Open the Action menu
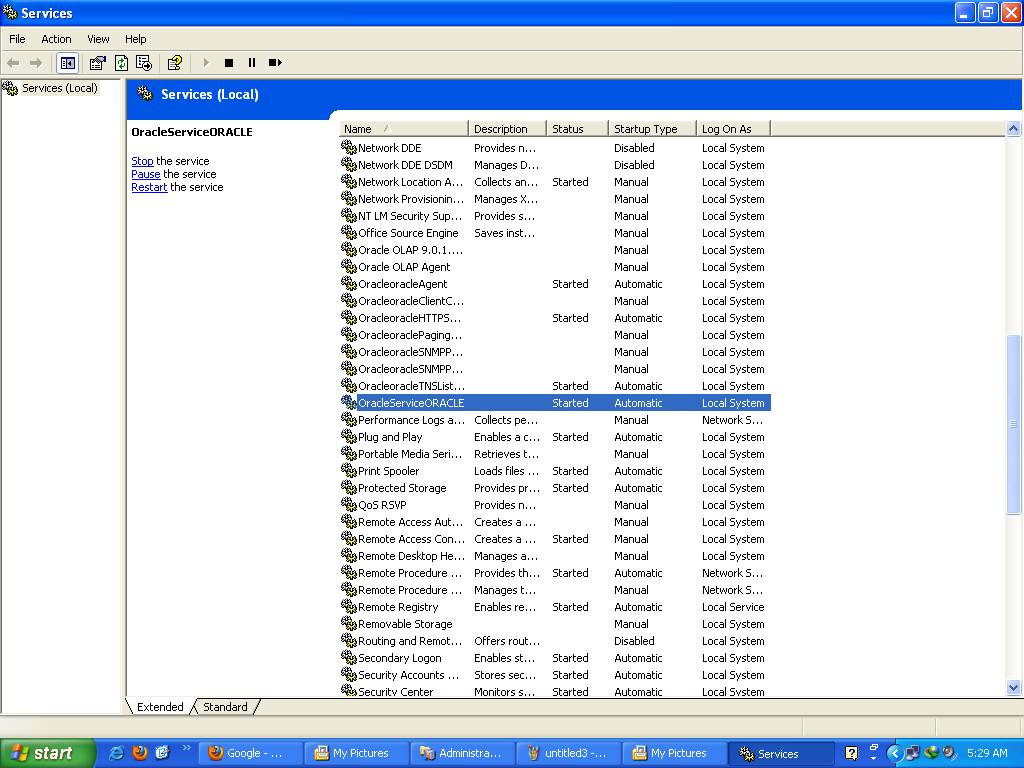 click(x=56, y=39)
